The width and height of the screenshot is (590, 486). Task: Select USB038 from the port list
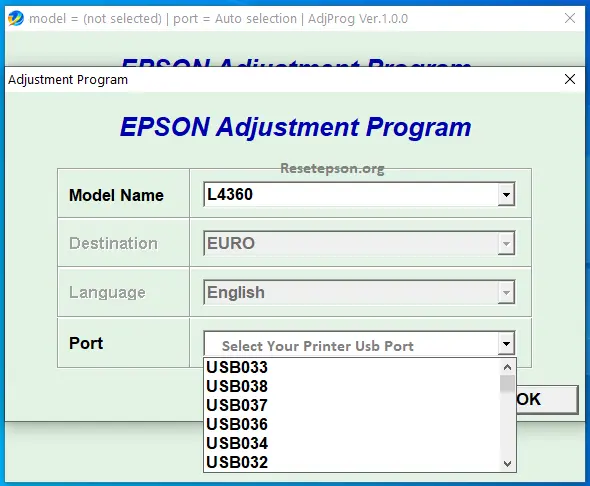(x=352, y=386)
